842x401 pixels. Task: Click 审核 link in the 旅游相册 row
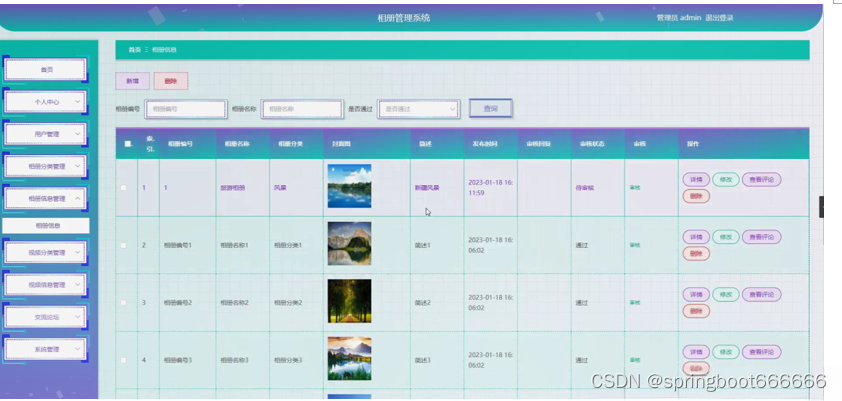click(635, 188)
